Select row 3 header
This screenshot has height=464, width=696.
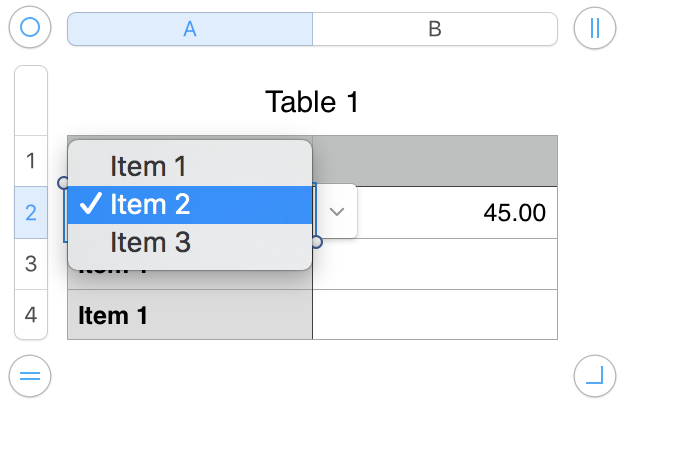pos(31,264)
